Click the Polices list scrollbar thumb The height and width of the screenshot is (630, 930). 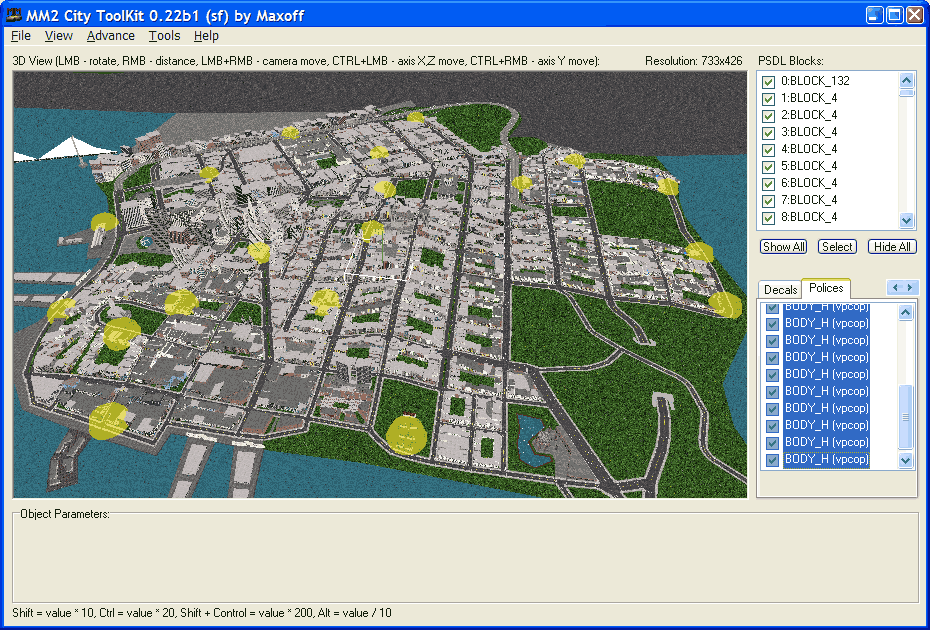coord(906,417)
